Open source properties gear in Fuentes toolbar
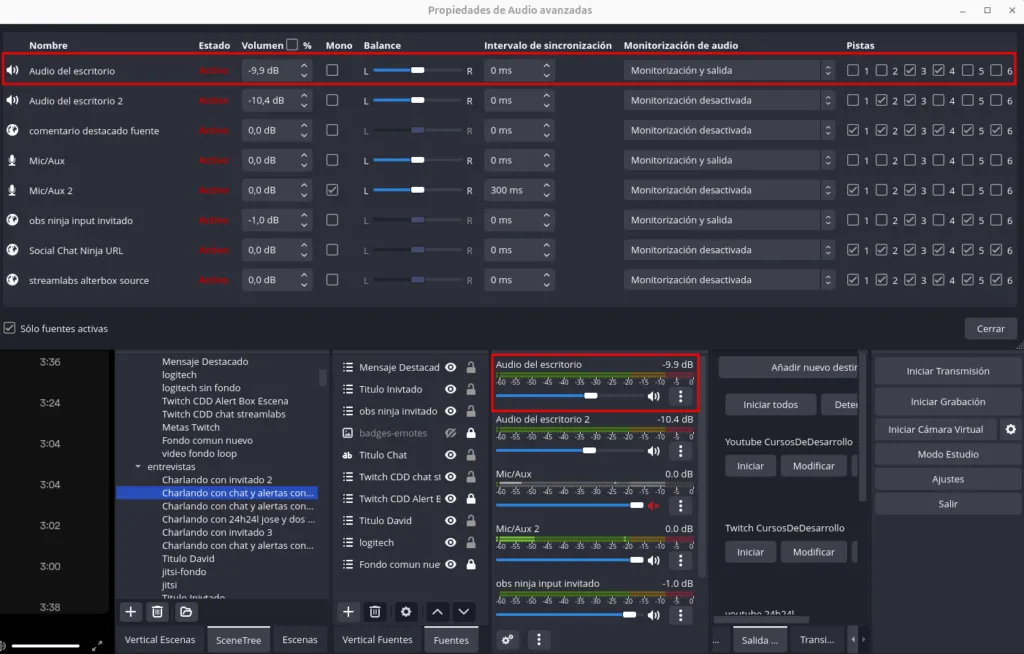The width and height of the screenshot is (1024, 654). click(x=406, y=611)
